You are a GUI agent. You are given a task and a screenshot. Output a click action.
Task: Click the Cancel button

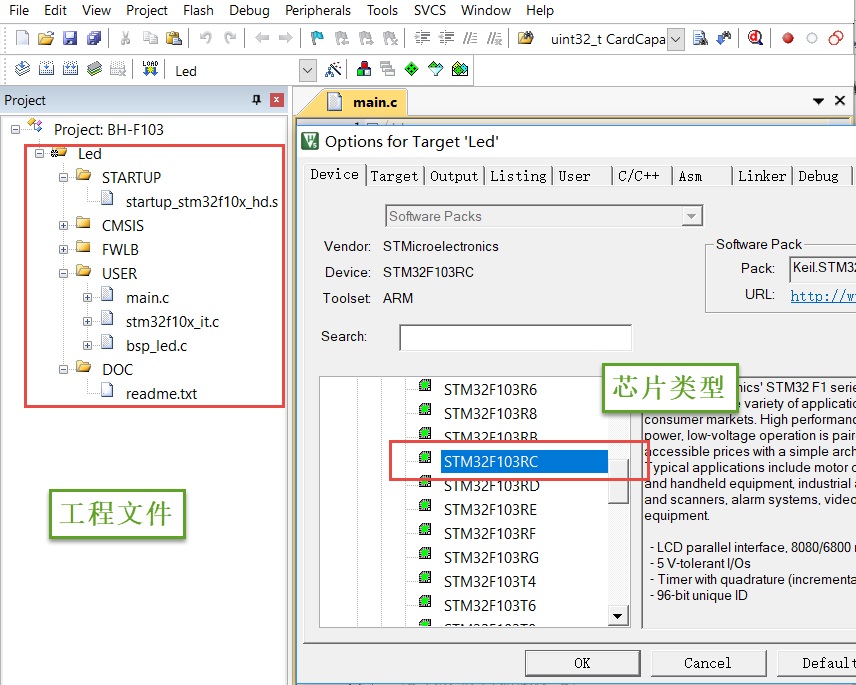click(708, 663)
